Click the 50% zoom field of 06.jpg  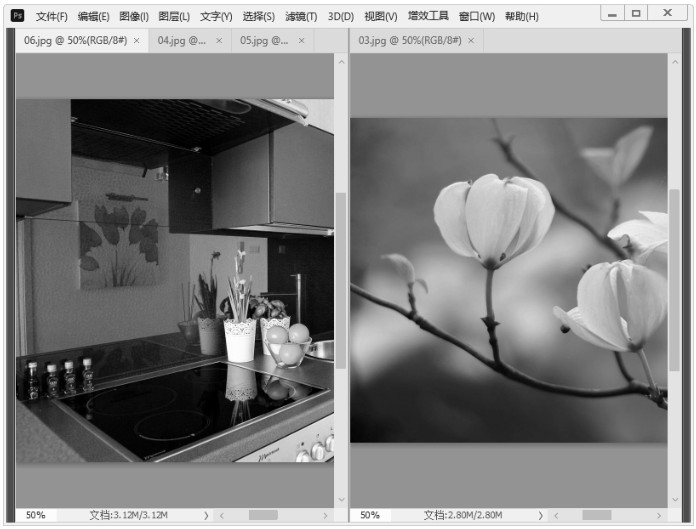36,515
